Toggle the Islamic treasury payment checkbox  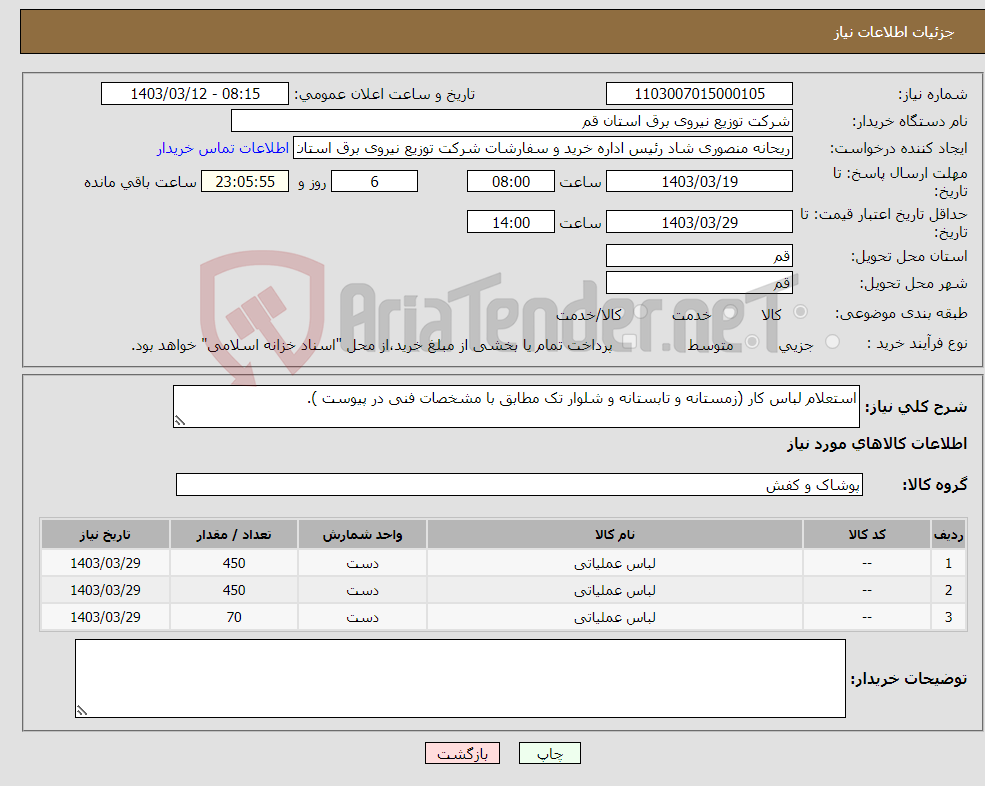click(x=629, y=342)
